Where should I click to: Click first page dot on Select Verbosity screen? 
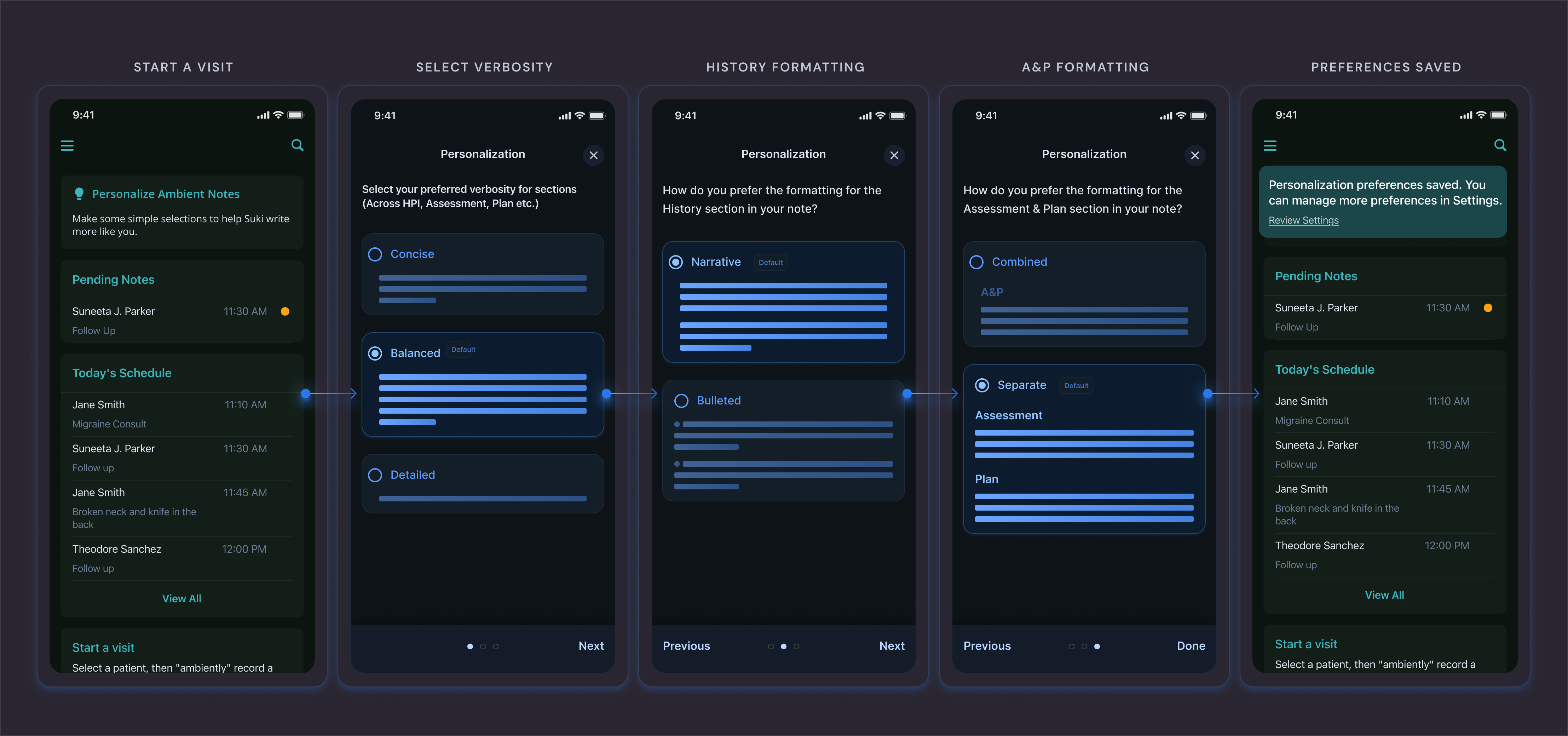[470, 646]
